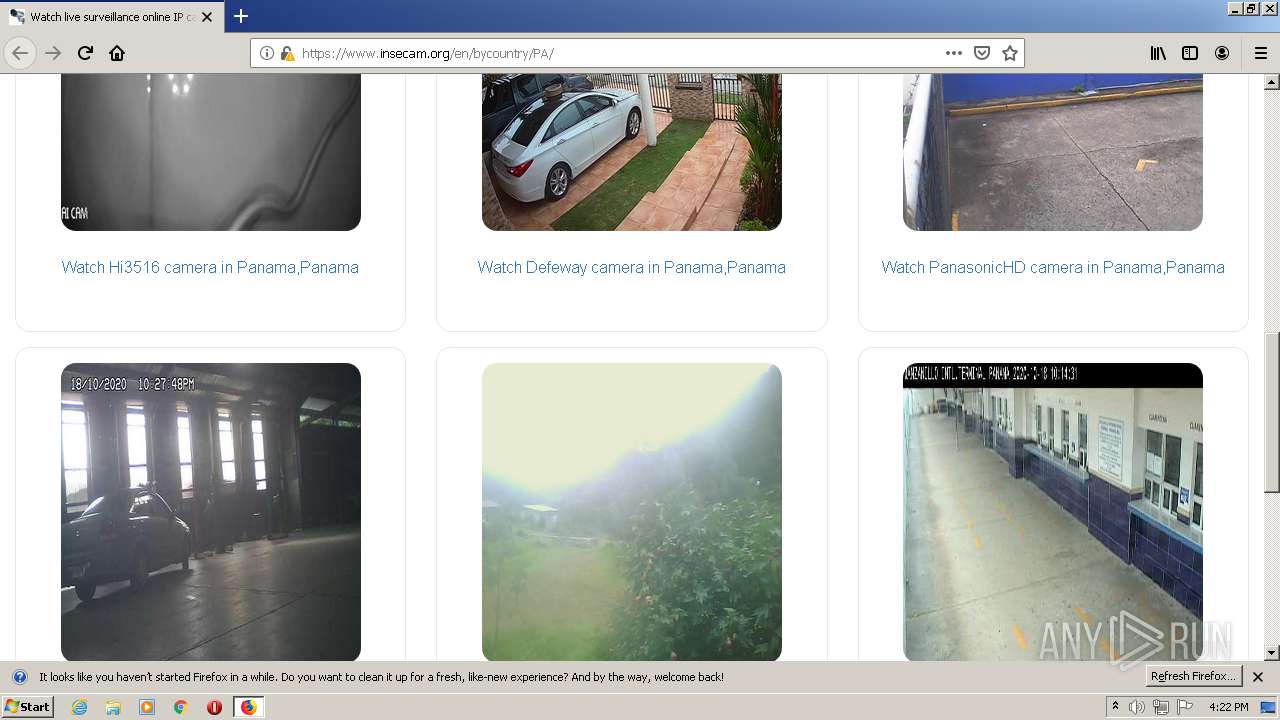Click the Refresh Firefox button

1193,676
